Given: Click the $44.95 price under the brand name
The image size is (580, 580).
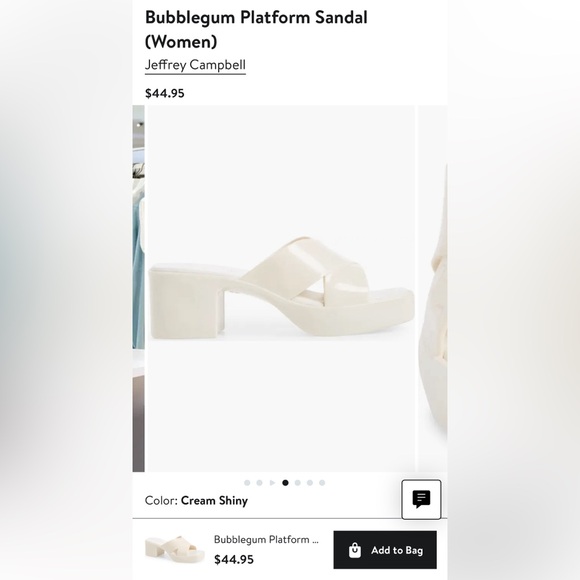Looking at the screenshot, I should 165,93.
